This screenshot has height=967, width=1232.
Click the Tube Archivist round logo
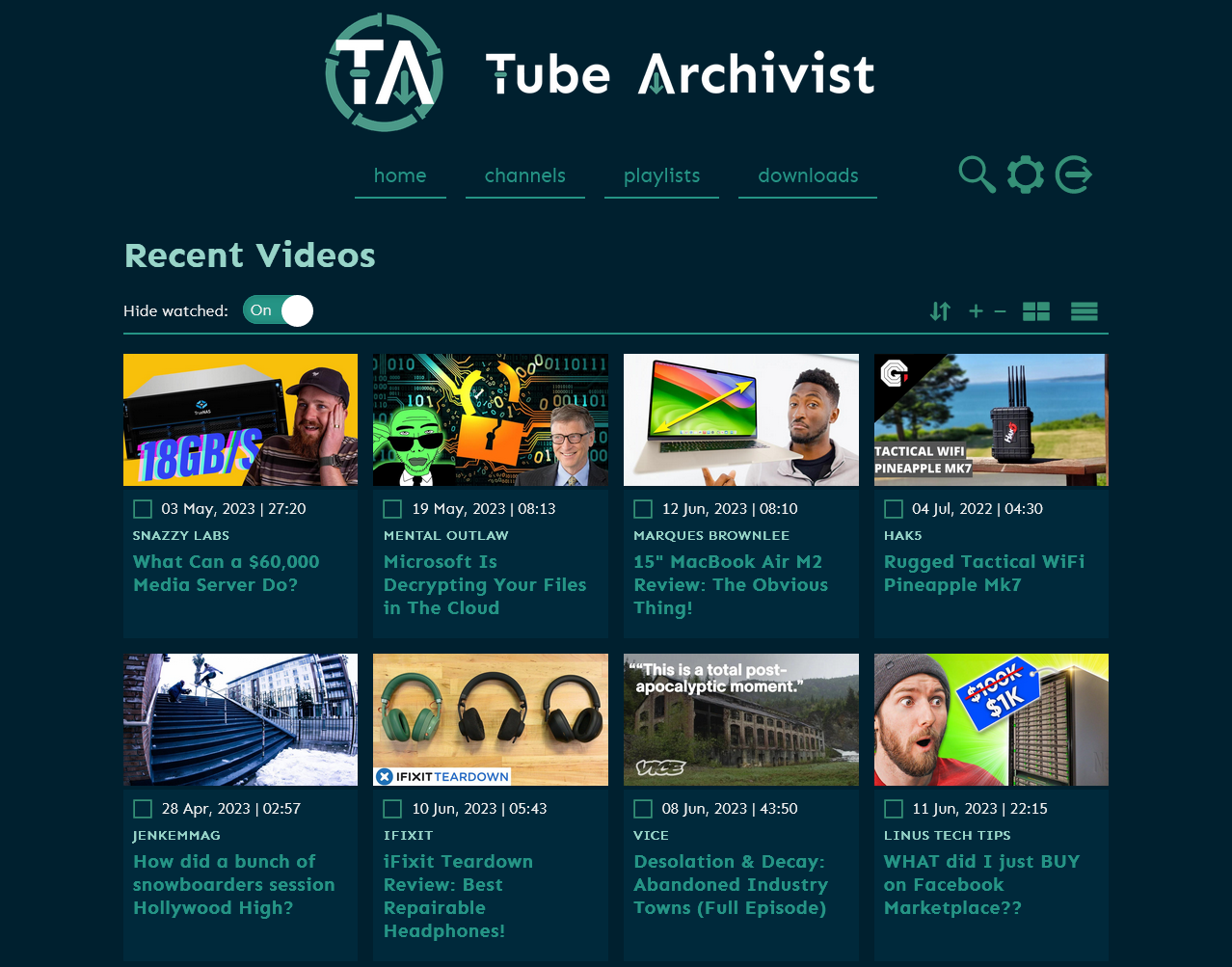385,73
